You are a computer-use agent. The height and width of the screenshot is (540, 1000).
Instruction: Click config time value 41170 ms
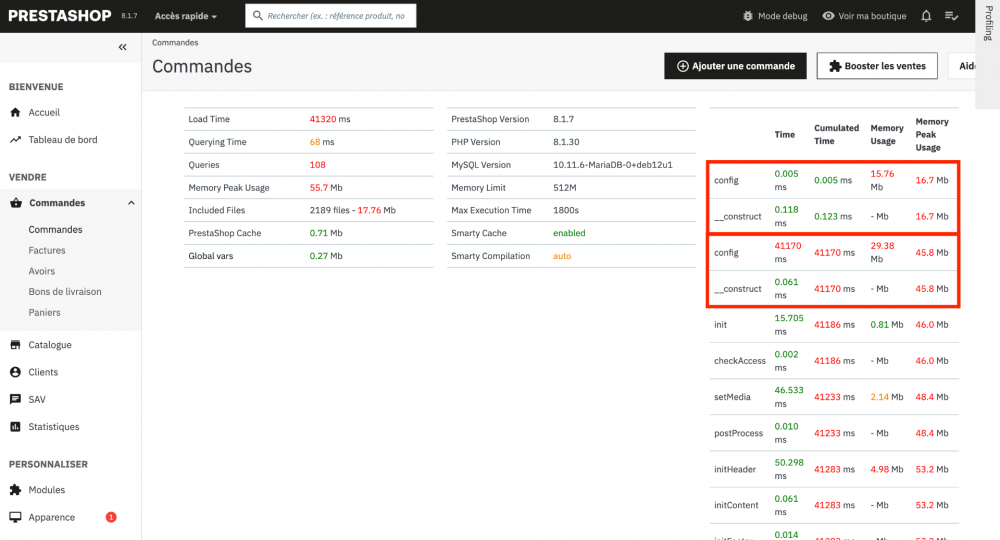point(788,252)
